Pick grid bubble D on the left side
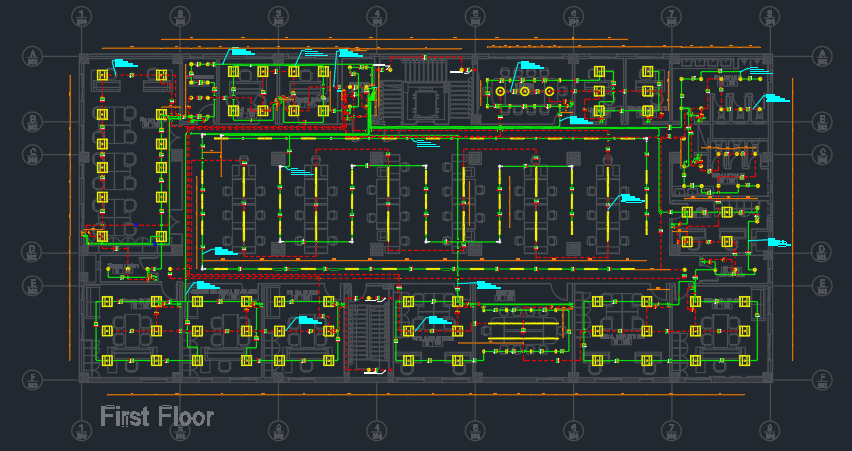Viewport: 852px width, 451px height. 33,253
